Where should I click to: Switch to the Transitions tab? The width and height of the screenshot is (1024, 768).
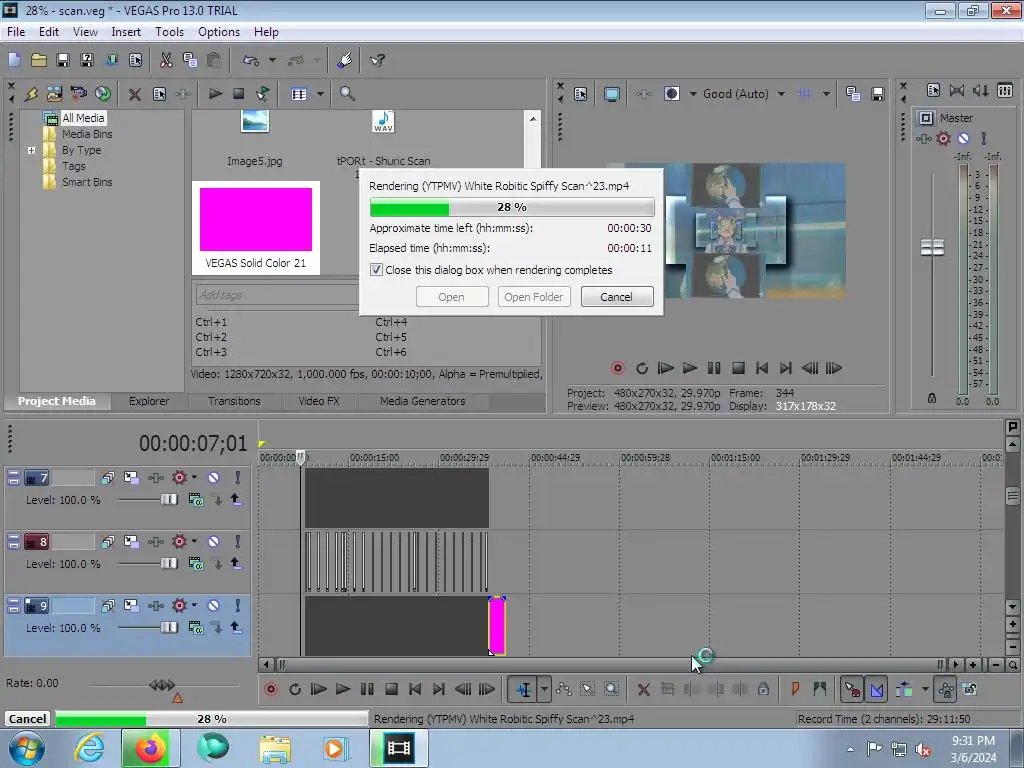[234, 401]
